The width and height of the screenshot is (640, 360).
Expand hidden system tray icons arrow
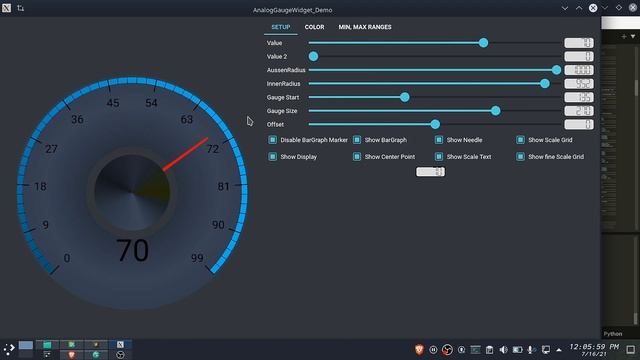pos(559,350)
